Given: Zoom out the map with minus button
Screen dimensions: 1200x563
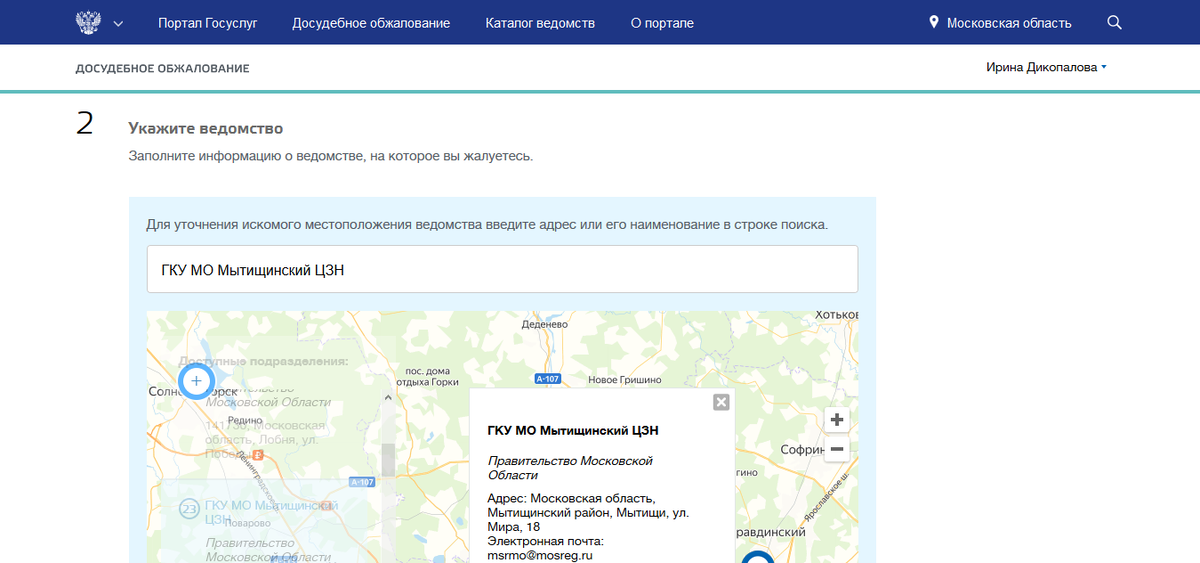Looking at the screenshot, I should click(837, 449).
